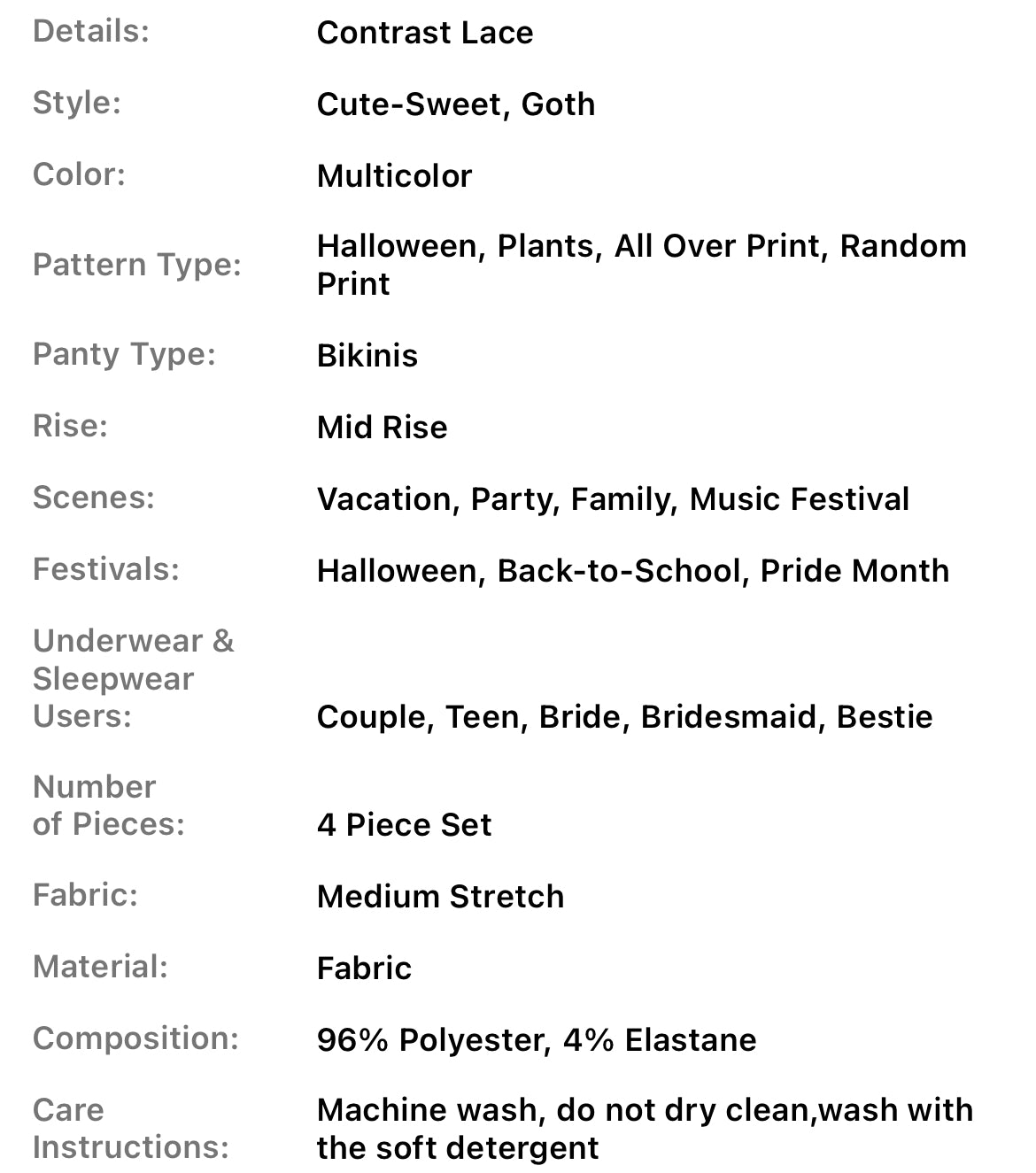Click the 'Underwear & Sleepwear Users:' label
This screenshot has height=1173, width=1036.
coord(133,678)
